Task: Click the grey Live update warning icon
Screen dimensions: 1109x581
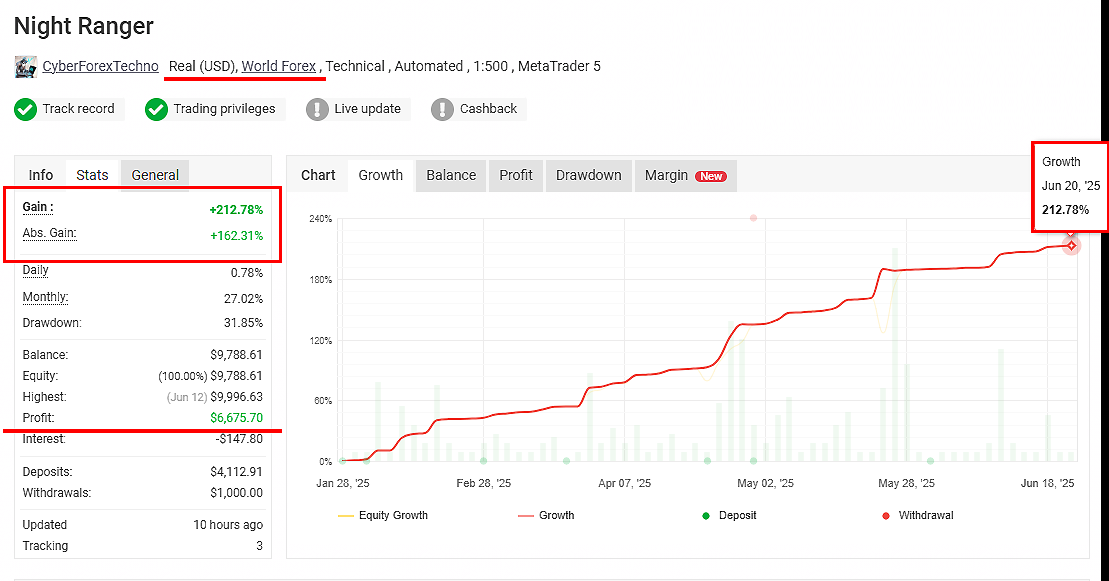Action: [318, 110]
